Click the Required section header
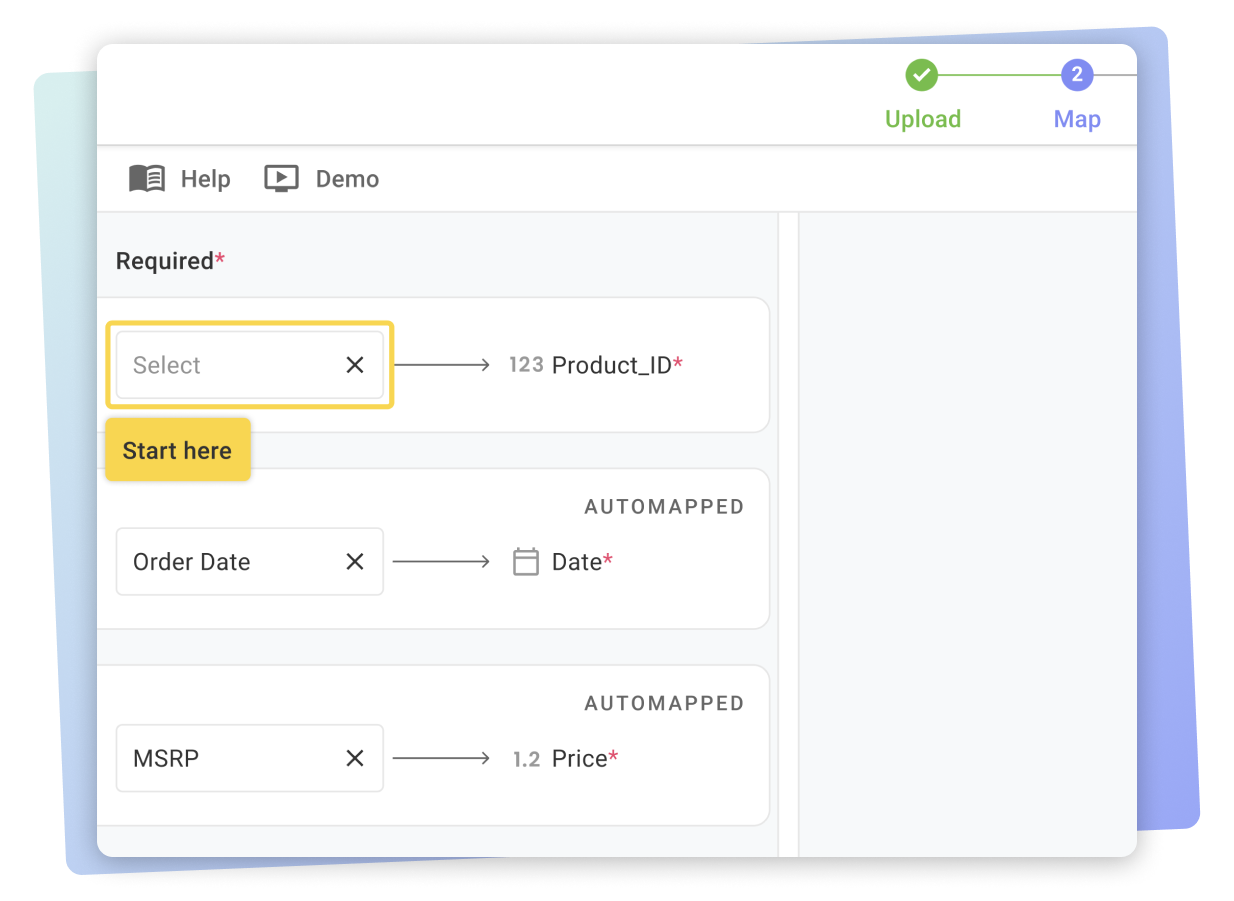This screenshot has width=1234, height=901. pyautogui.click(x=165, y=260)
